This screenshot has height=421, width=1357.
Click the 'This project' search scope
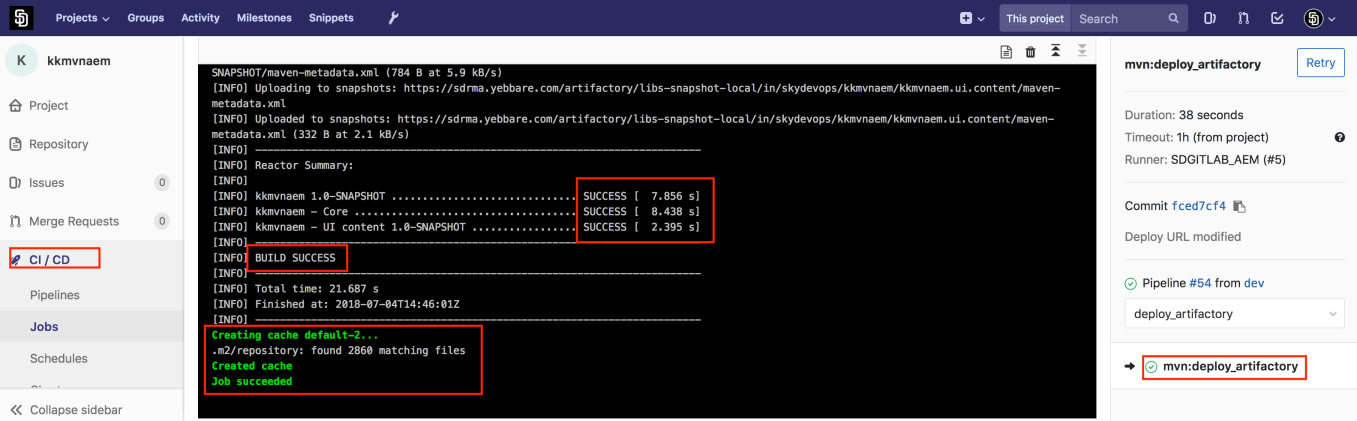pos(1035,18)
